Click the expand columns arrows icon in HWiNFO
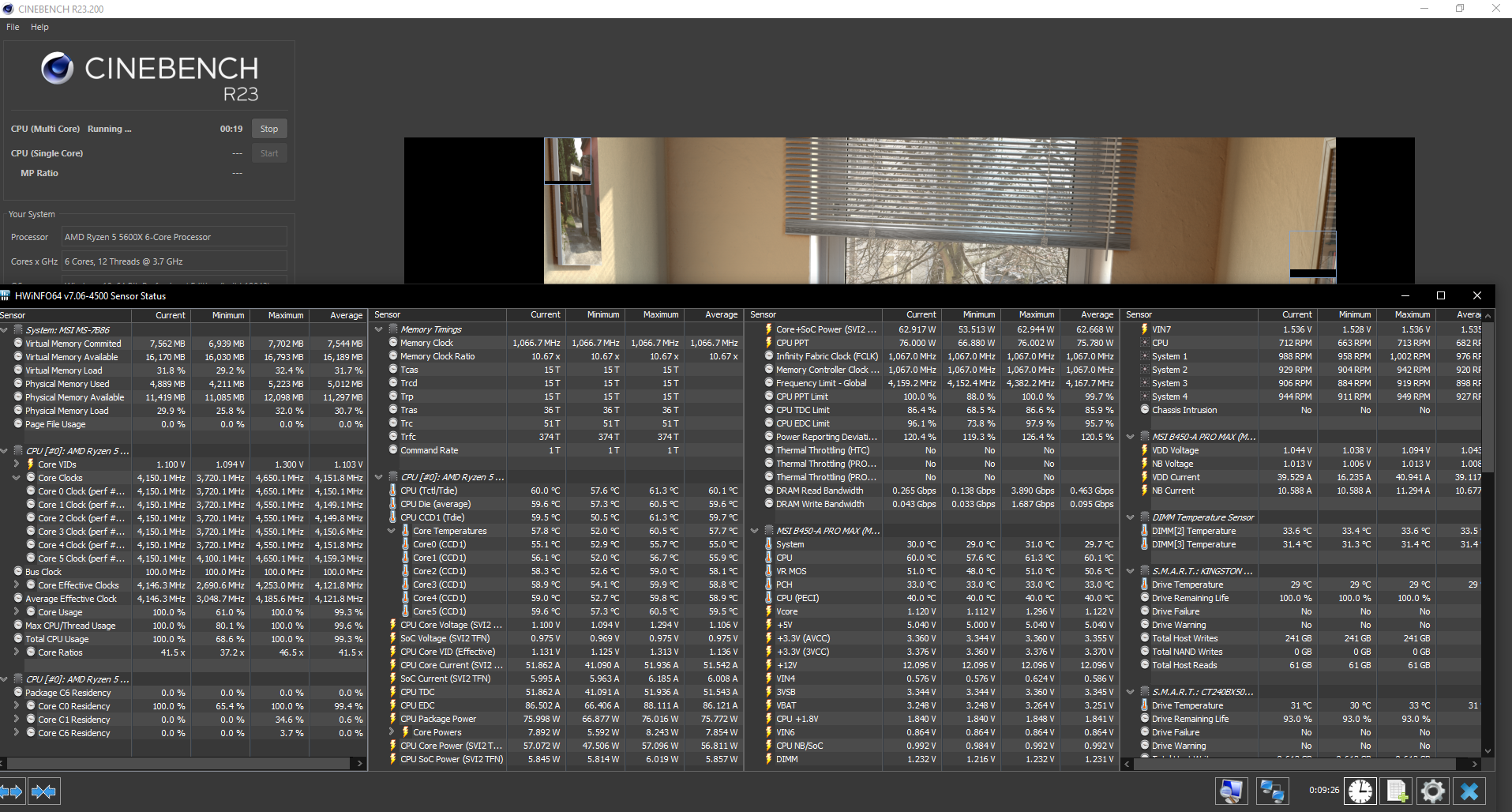Image resolution: width=1512 pixels, height=812 pixels. coord(12,791)
